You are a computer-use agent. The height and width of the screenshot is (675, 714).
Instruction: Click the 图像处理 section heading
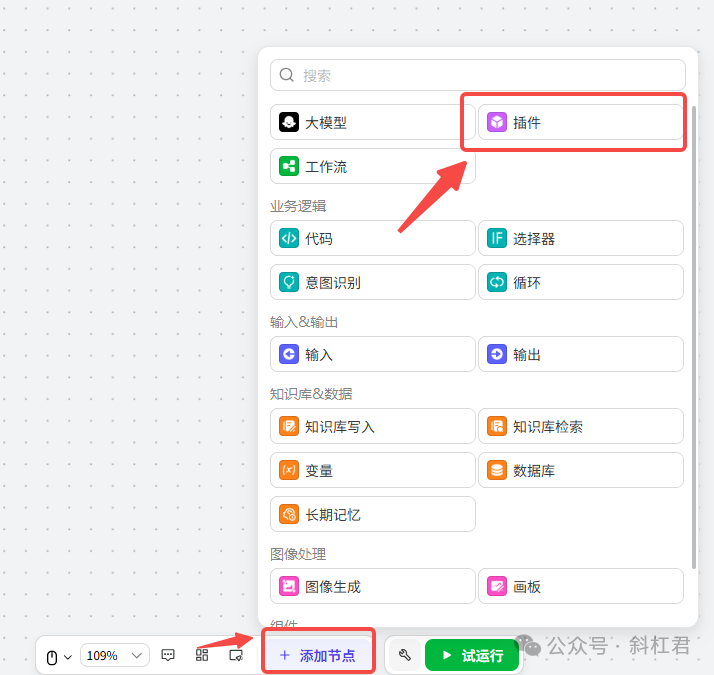coord(298,553)
